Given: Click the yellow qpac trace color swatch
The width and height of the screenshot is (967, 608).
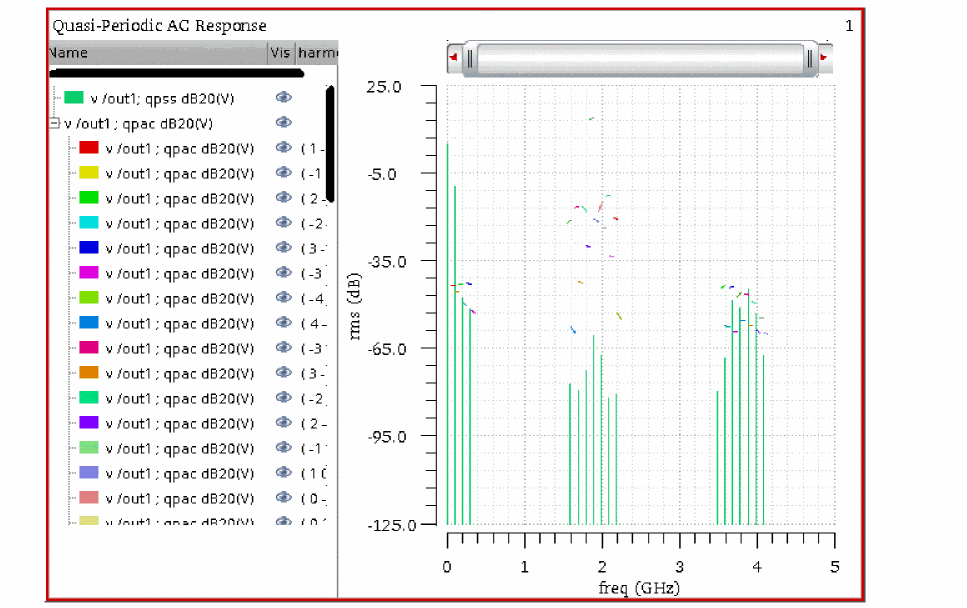Looking at the screenshot, I should tap(88, 173).
